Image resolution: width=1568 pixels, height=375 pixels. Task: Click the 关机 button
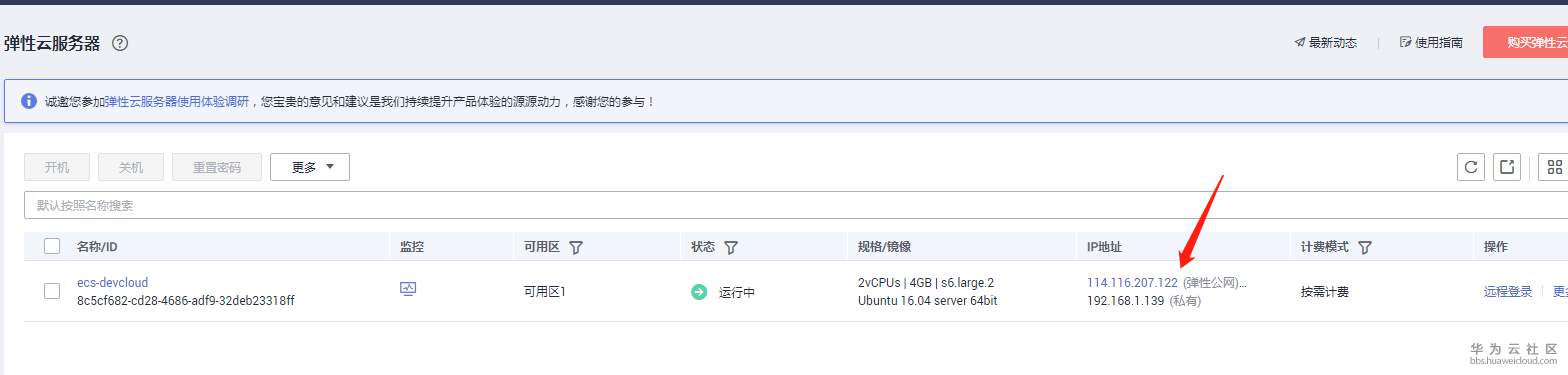pos(131,167)
